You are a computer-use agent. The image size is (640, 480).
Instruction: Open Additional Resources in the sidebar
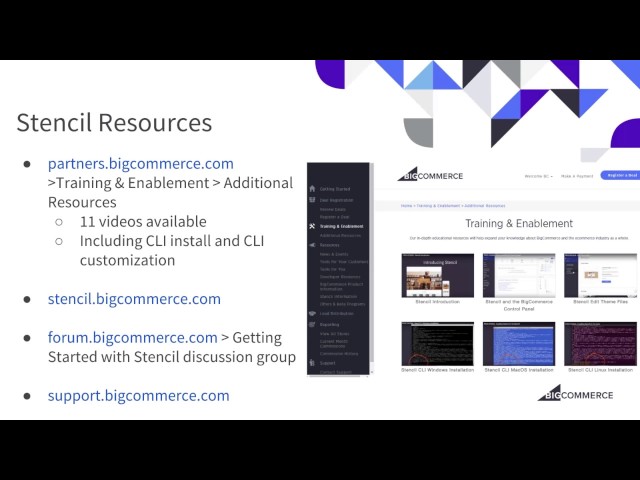click(340, 236)
